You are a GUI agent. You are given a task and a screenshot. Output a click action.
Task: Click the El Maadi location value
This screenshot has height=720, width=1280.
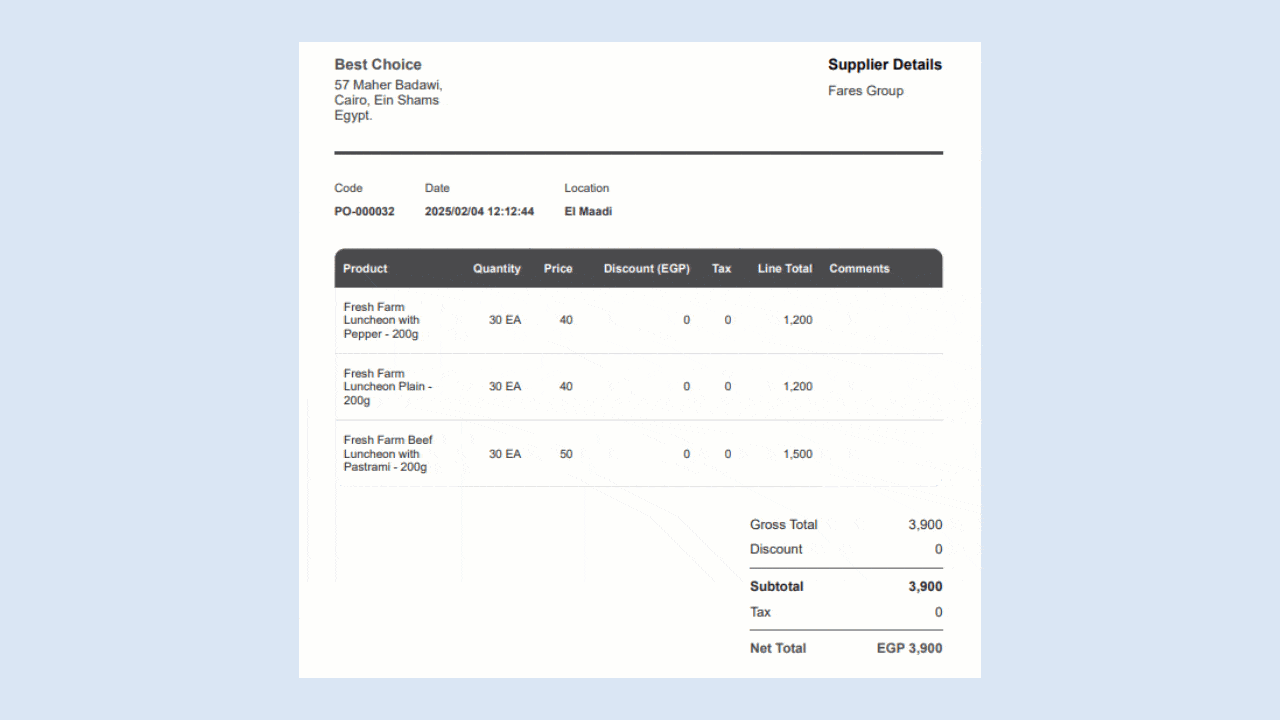588,212
